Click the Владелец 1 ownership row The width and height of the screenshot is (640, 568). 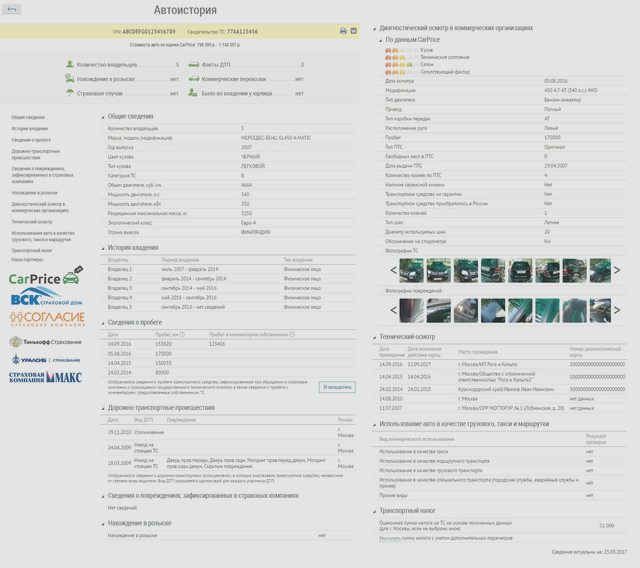pos(228,269)
